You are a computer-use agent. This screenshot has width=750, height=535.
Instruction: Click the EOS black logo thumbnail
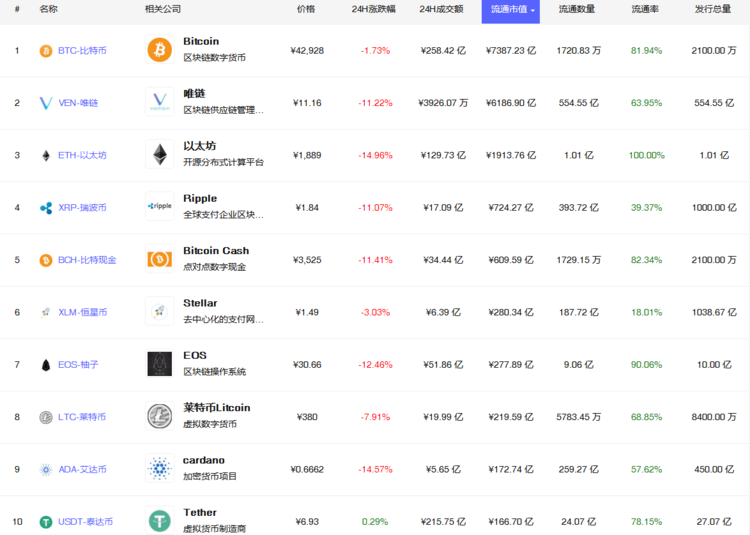[159, 364]
